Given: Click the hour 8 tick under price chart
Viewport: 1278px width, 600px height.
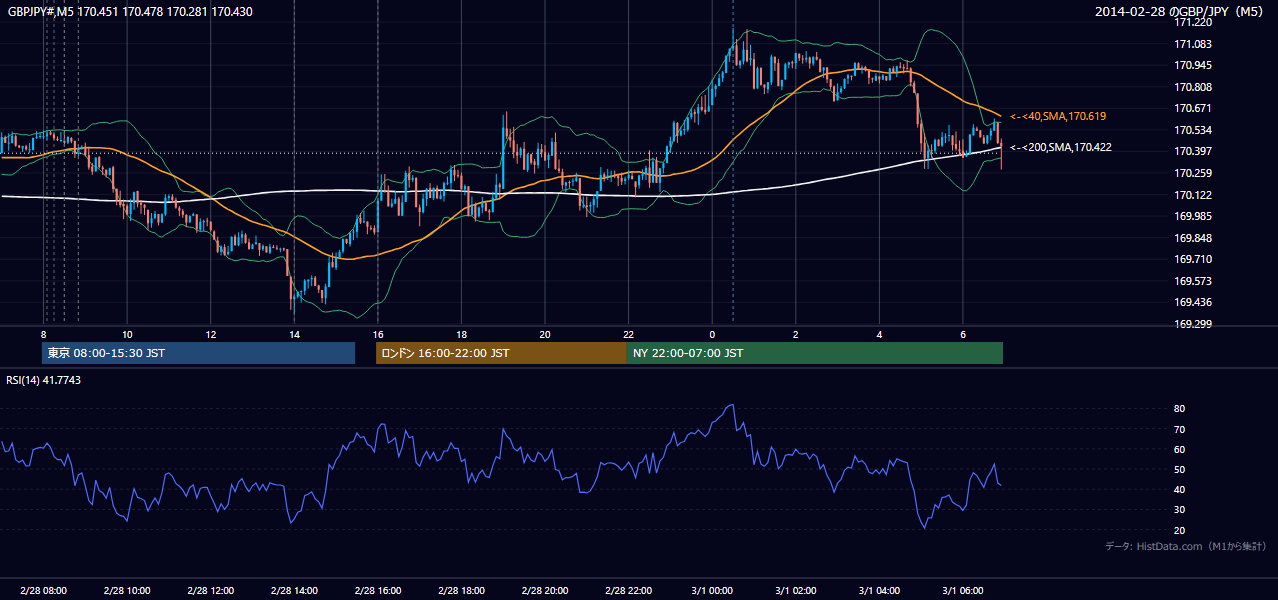Looking at the screenshot, I should click(x=44, y=334).
